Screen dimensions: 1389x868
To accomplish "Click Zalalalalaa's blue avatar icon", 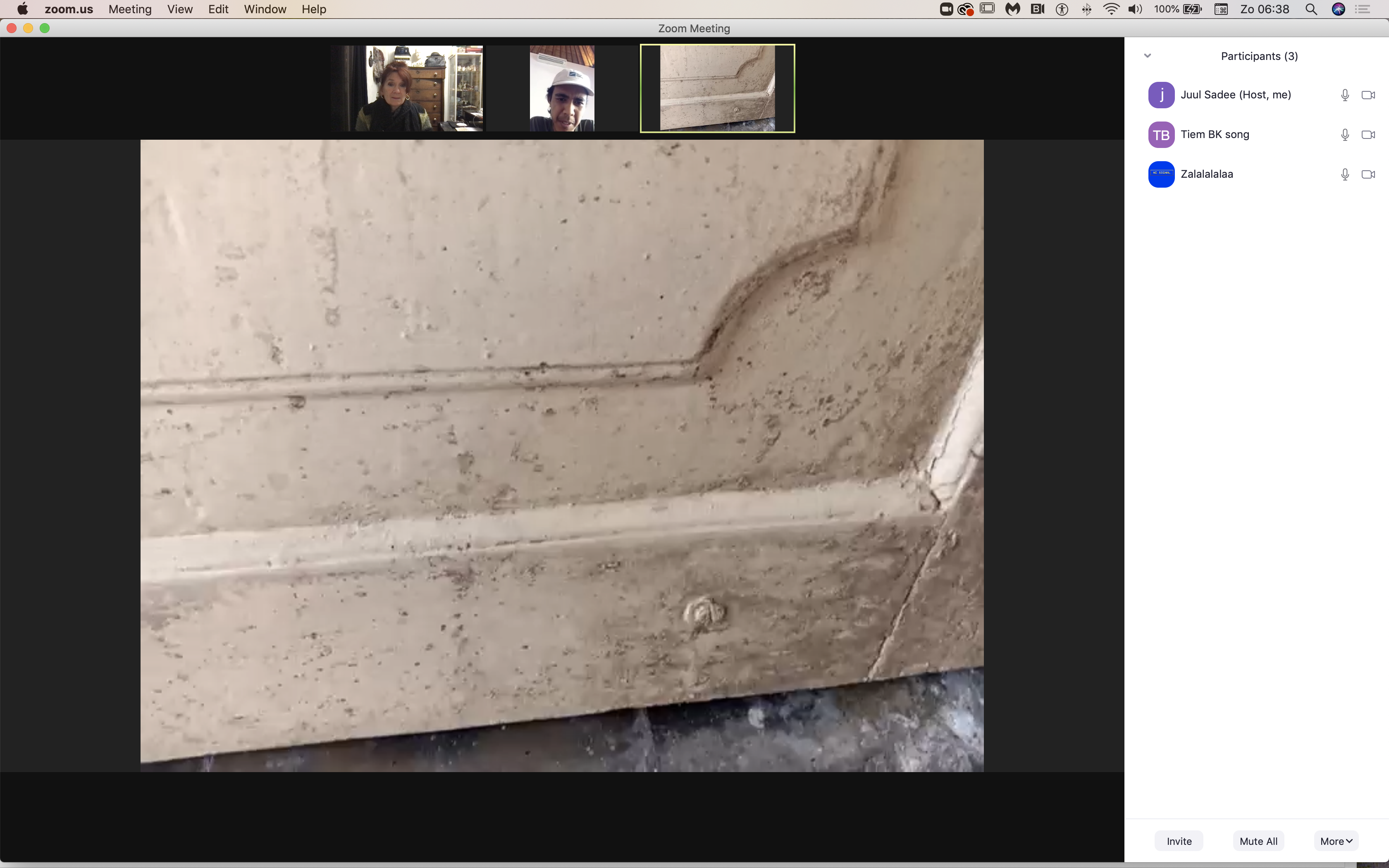I will pyautogui.click(x=1160, y=174).
